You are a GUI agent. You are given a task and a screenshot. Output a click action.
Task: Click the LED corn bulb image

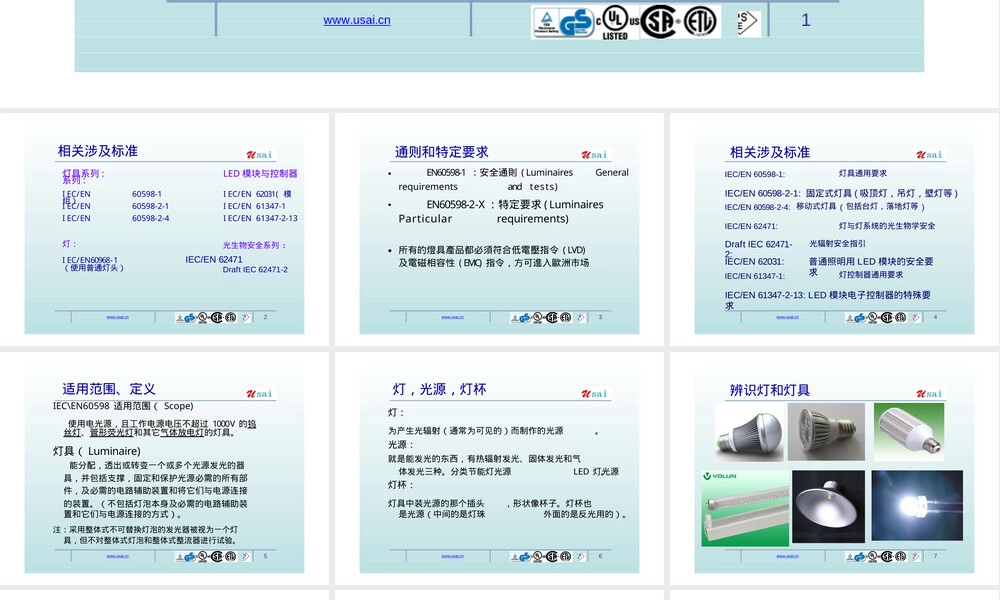909,432
